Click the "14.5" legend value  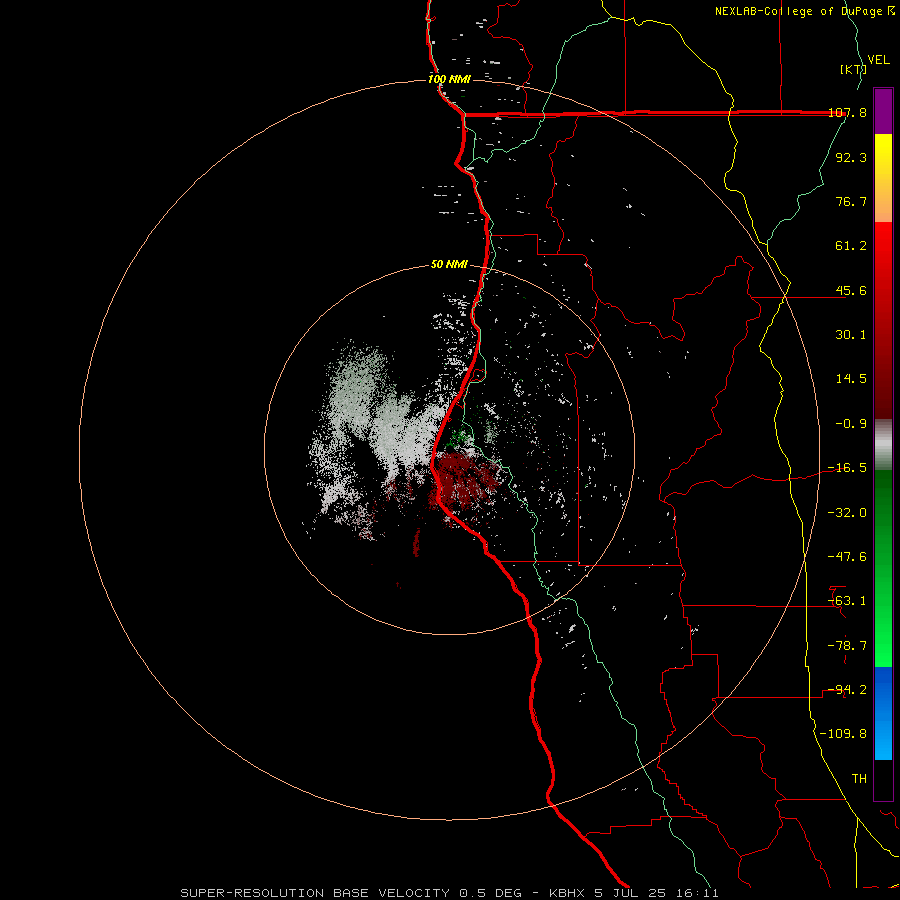pos(851,379)
